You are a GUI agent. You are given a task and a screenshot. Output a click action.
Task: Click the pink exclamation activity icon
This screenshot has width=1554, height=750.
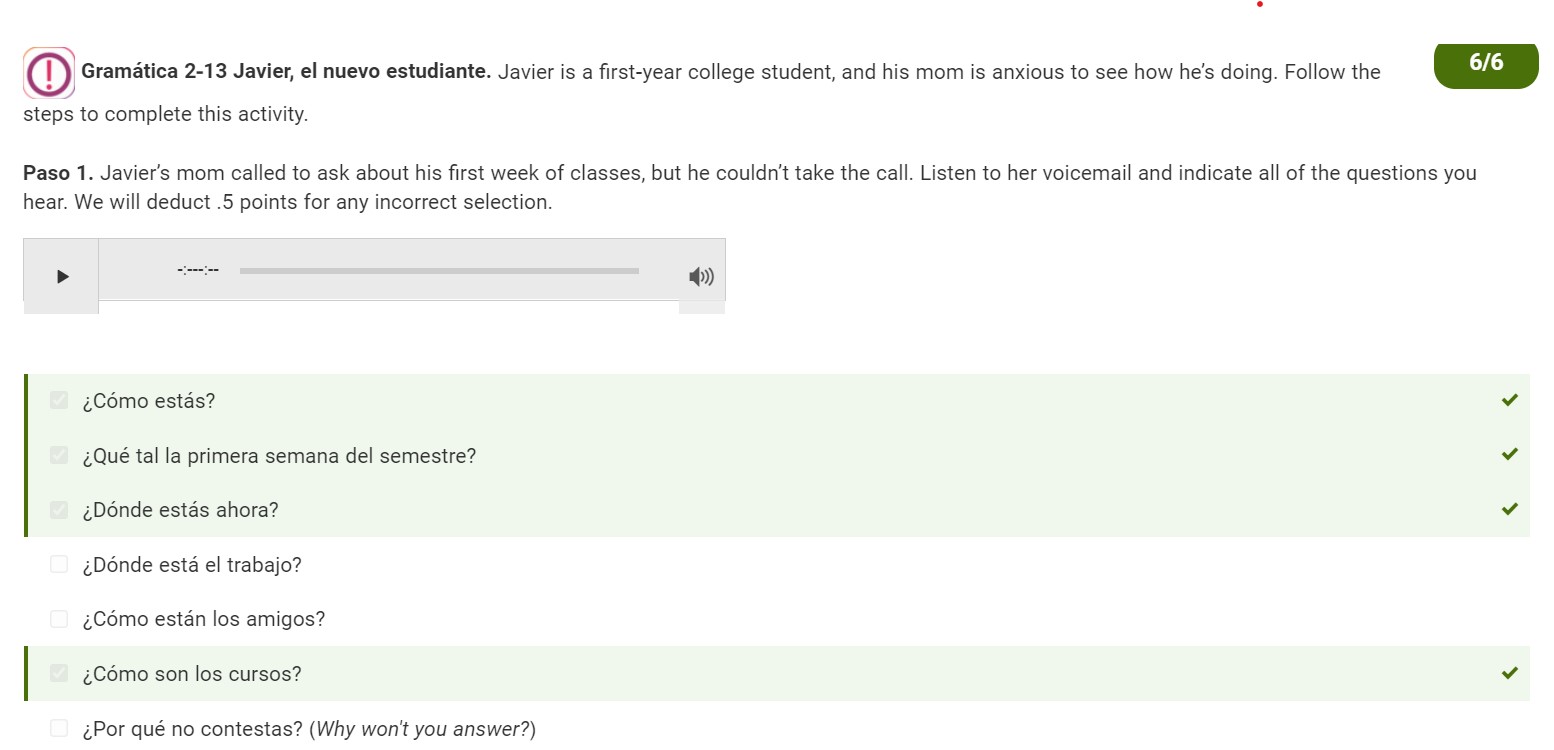49,73
